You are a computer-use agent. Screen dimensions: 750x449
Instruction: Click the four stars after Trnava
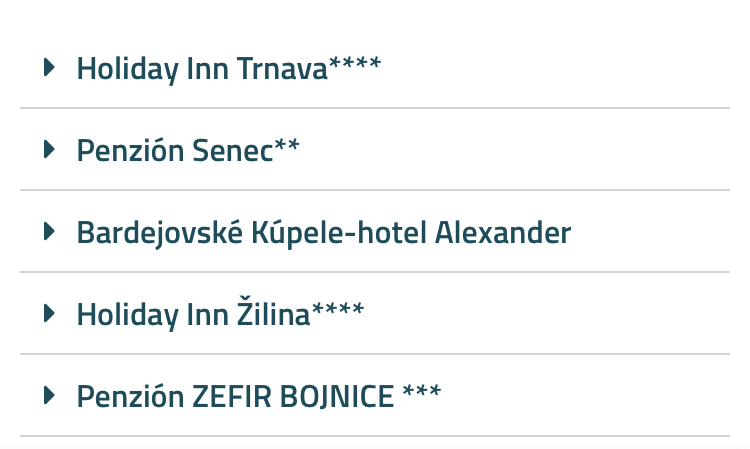pyautogui.click(x=355, y=66)
